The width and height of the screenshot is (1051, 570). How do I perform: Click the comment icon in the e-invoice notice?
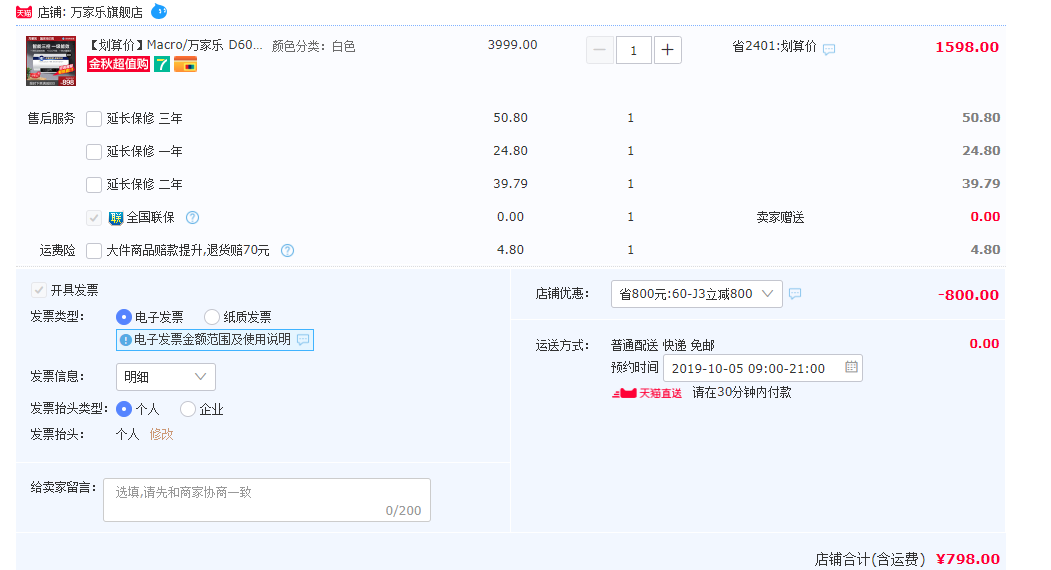click(303, 340)
